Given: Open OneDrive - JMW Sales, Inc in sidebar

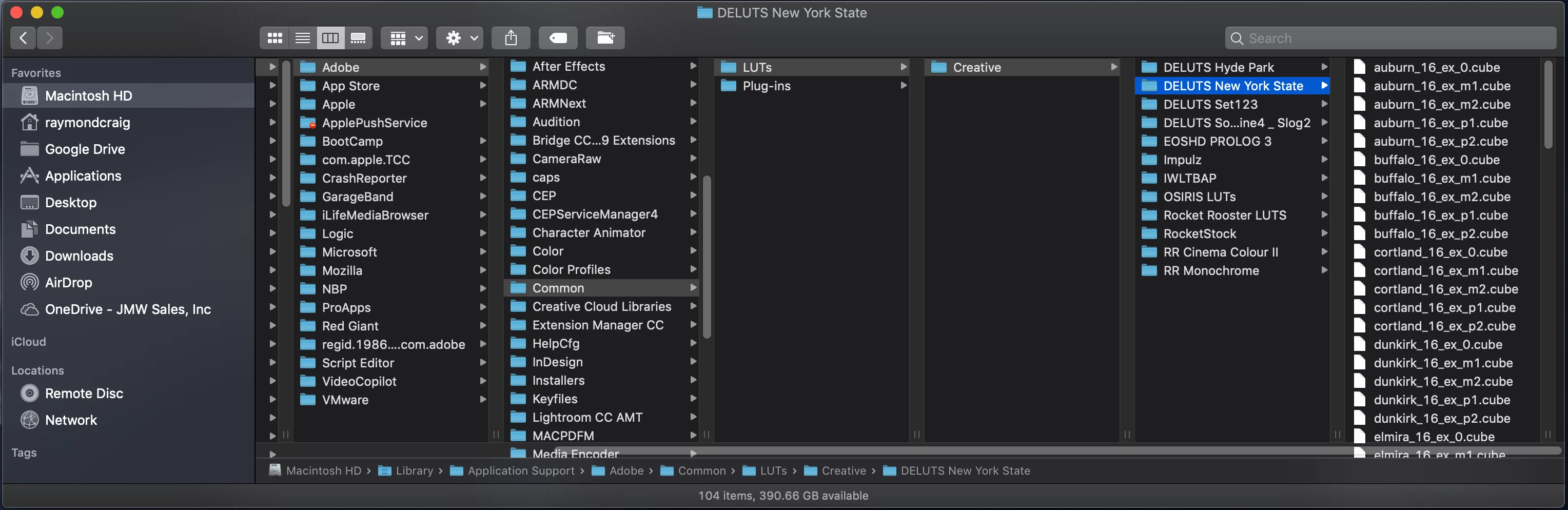Looking at the screenshot, I should pyautogui.click(x=128, y=309).
